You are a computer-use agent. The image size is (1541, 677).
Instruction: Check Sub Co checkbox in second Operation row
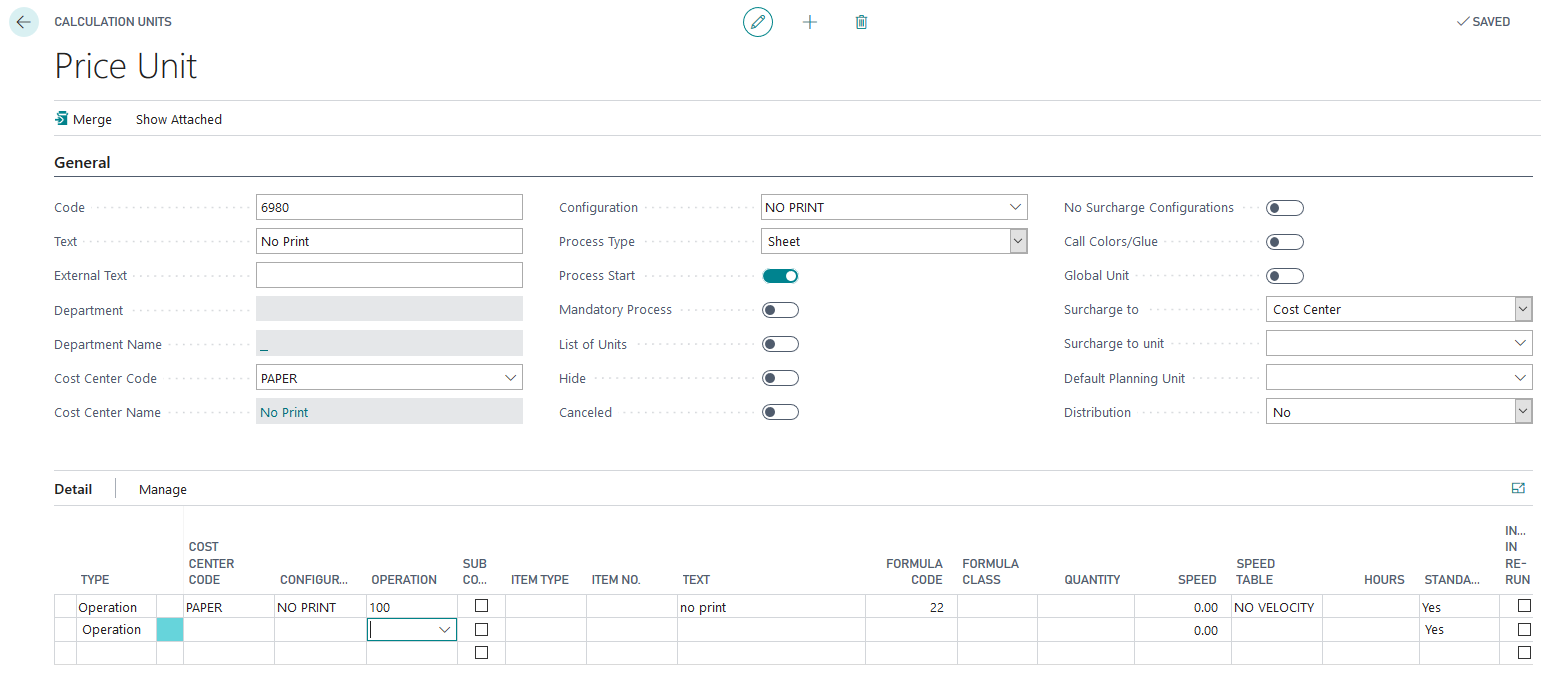click(481, 630)
